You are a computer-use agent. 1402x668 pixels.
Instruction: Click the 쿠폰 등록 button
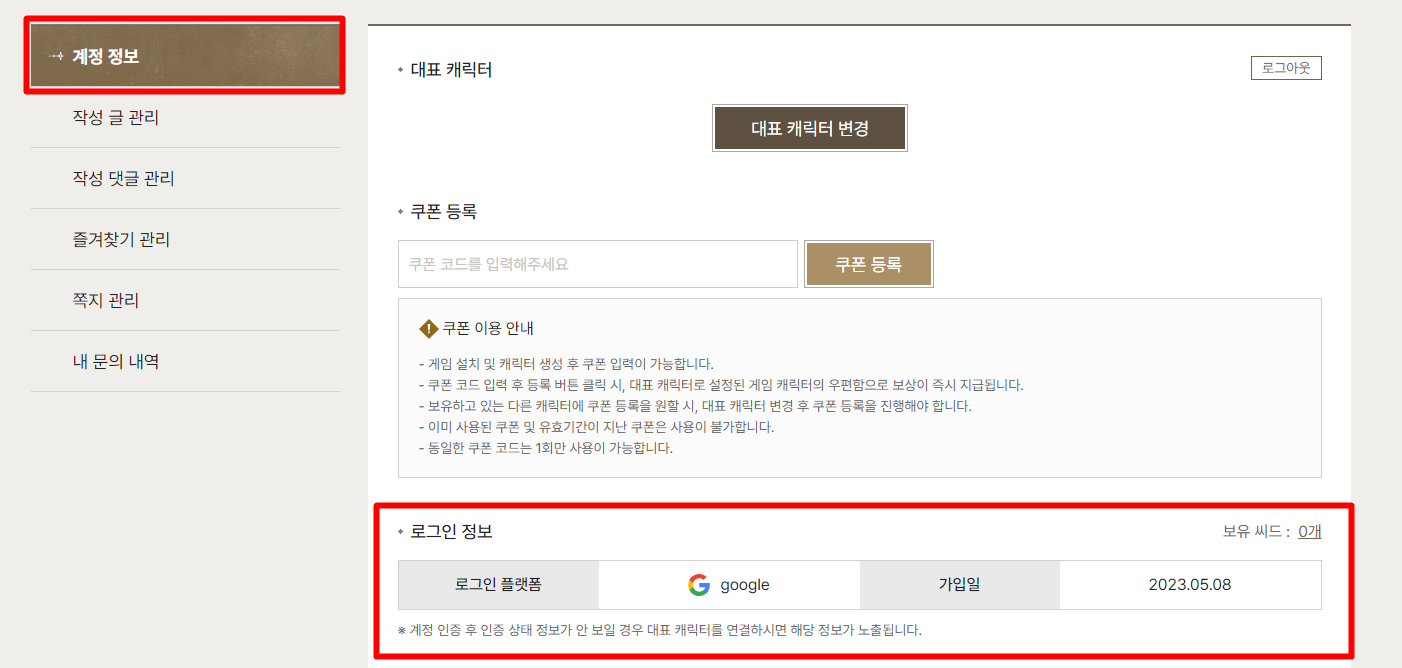tap(869, 264)
